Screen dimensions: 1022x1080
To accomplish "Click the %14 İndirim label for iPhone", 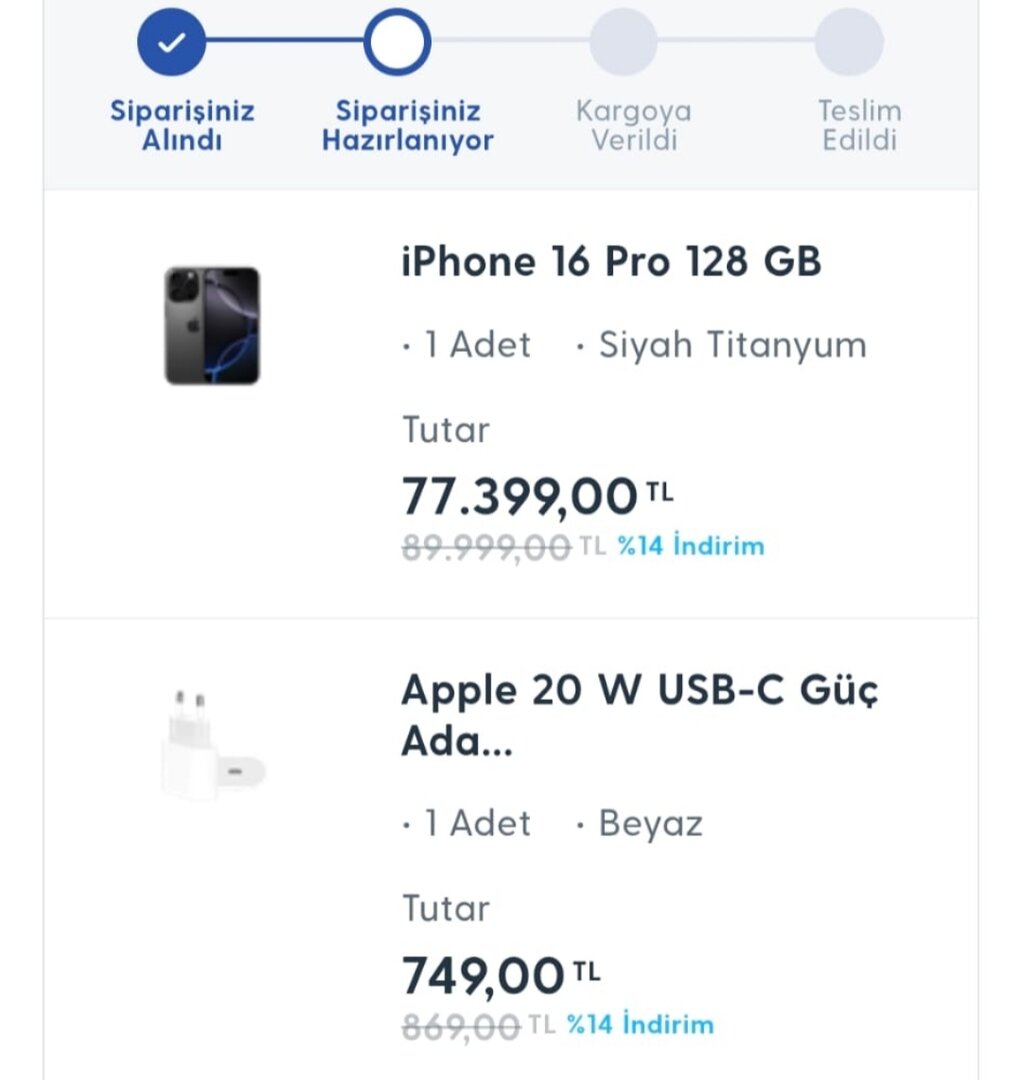I will point(690,547).
